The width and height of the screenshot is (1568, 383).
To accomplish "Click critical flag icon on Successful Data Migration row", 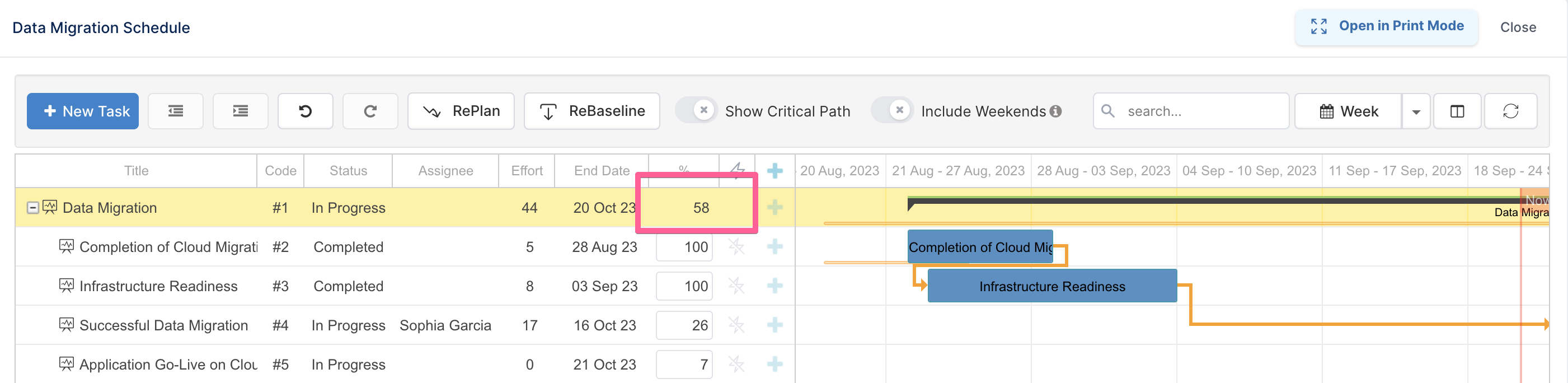I will coord(736,325).
